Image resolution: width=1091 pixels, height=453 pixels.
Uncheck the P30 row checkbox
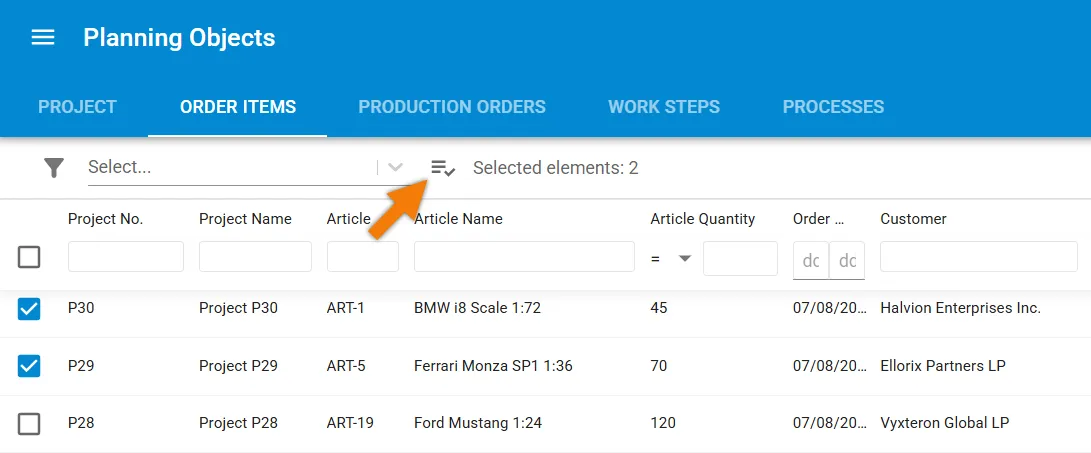pos(29,308)
